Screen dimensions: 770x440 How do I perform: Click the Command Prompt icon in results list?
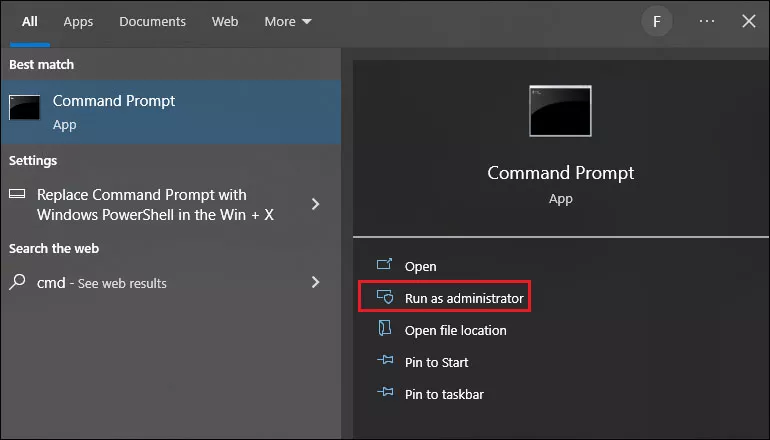25,108
